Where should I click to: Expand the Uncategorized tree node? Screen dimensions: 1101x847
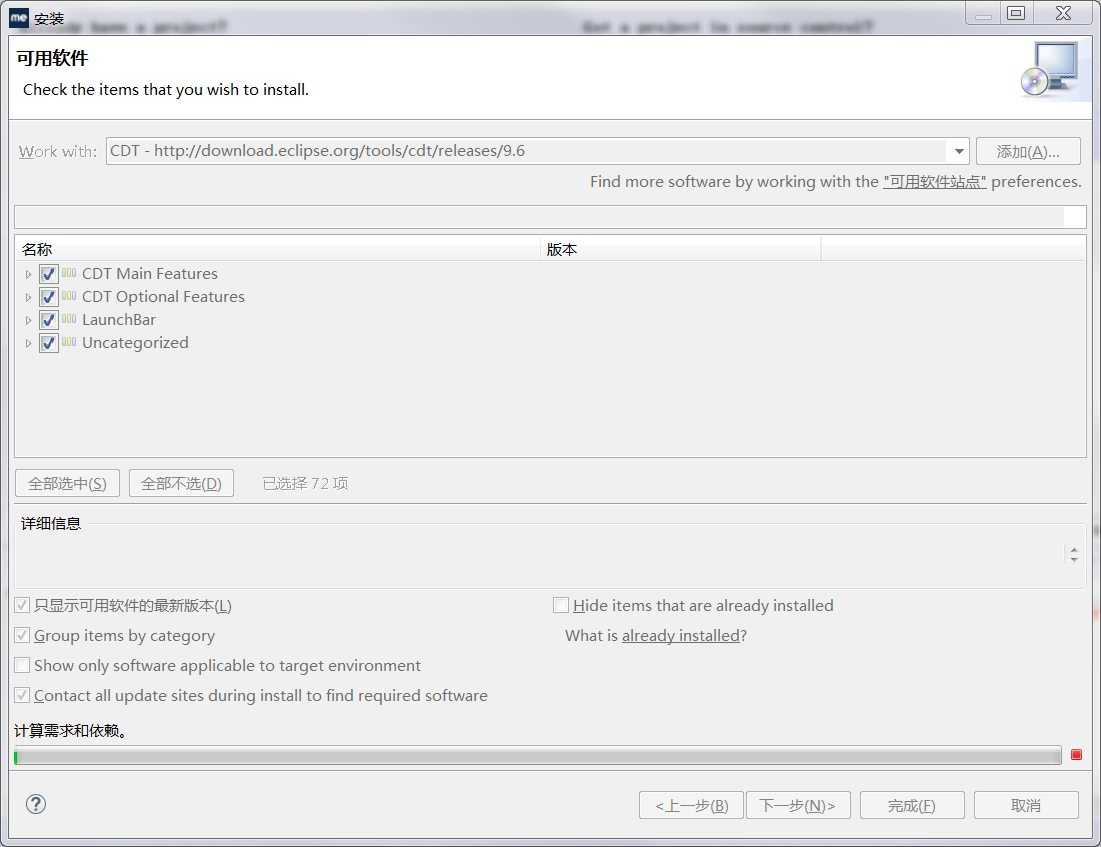pos(28,342)
